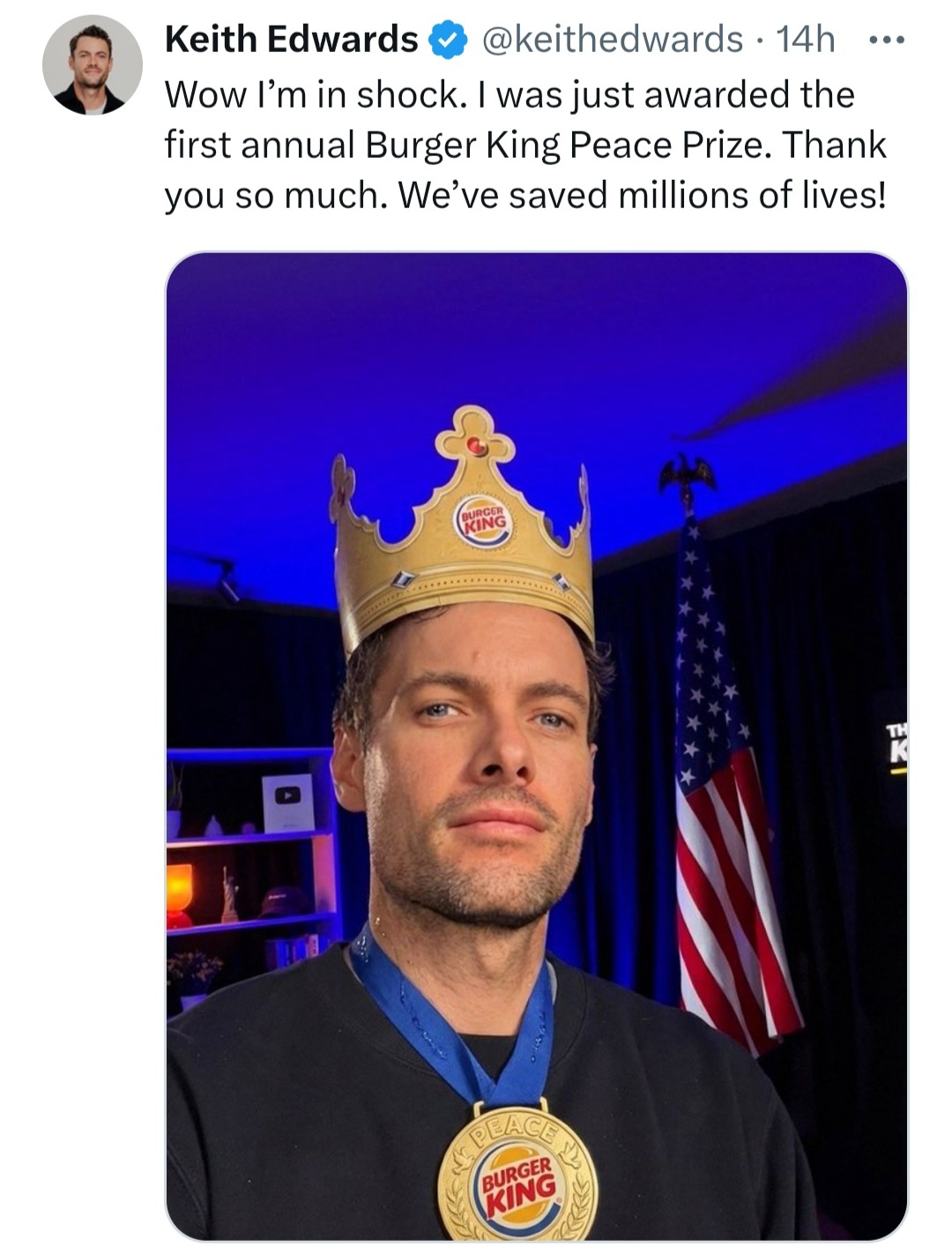Click the tweet text line starting "Wow I'm in shock"
The height and width of the screenshot is (1246, 952).
[509, 94]
